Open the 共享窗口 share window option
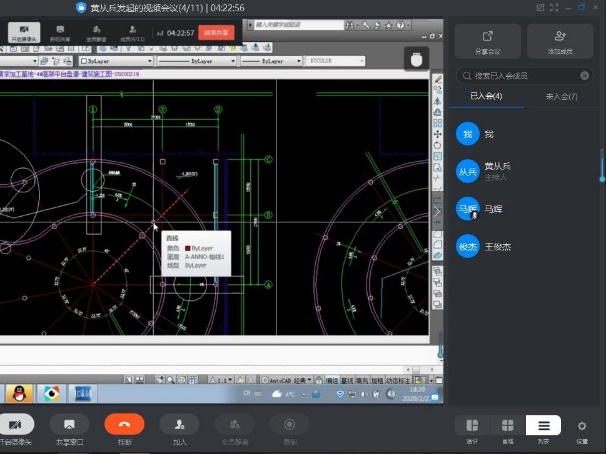The width and height of the screenshot is (606, 454). tap(69, 424)
